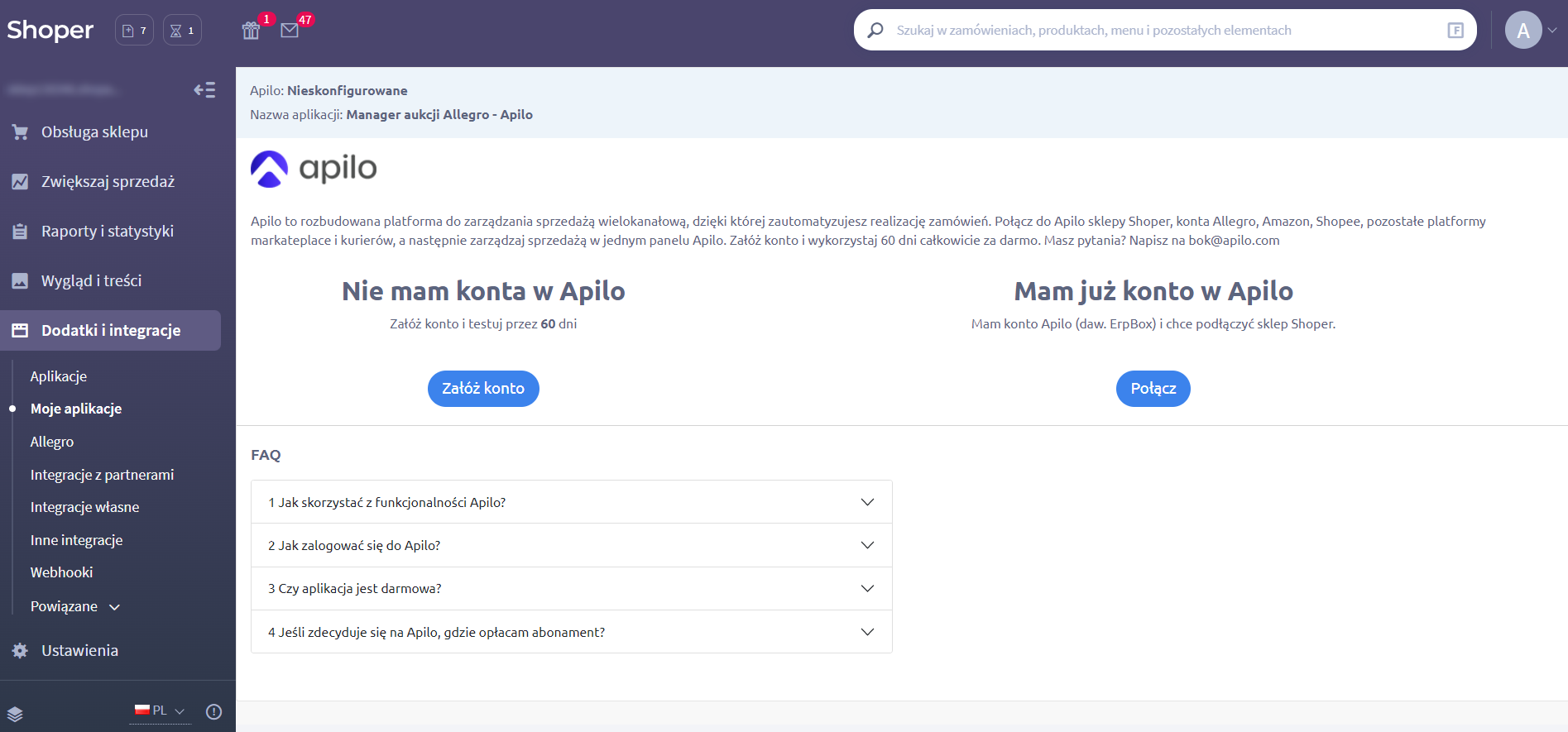Click the Załóż konto button

[483, 389]
